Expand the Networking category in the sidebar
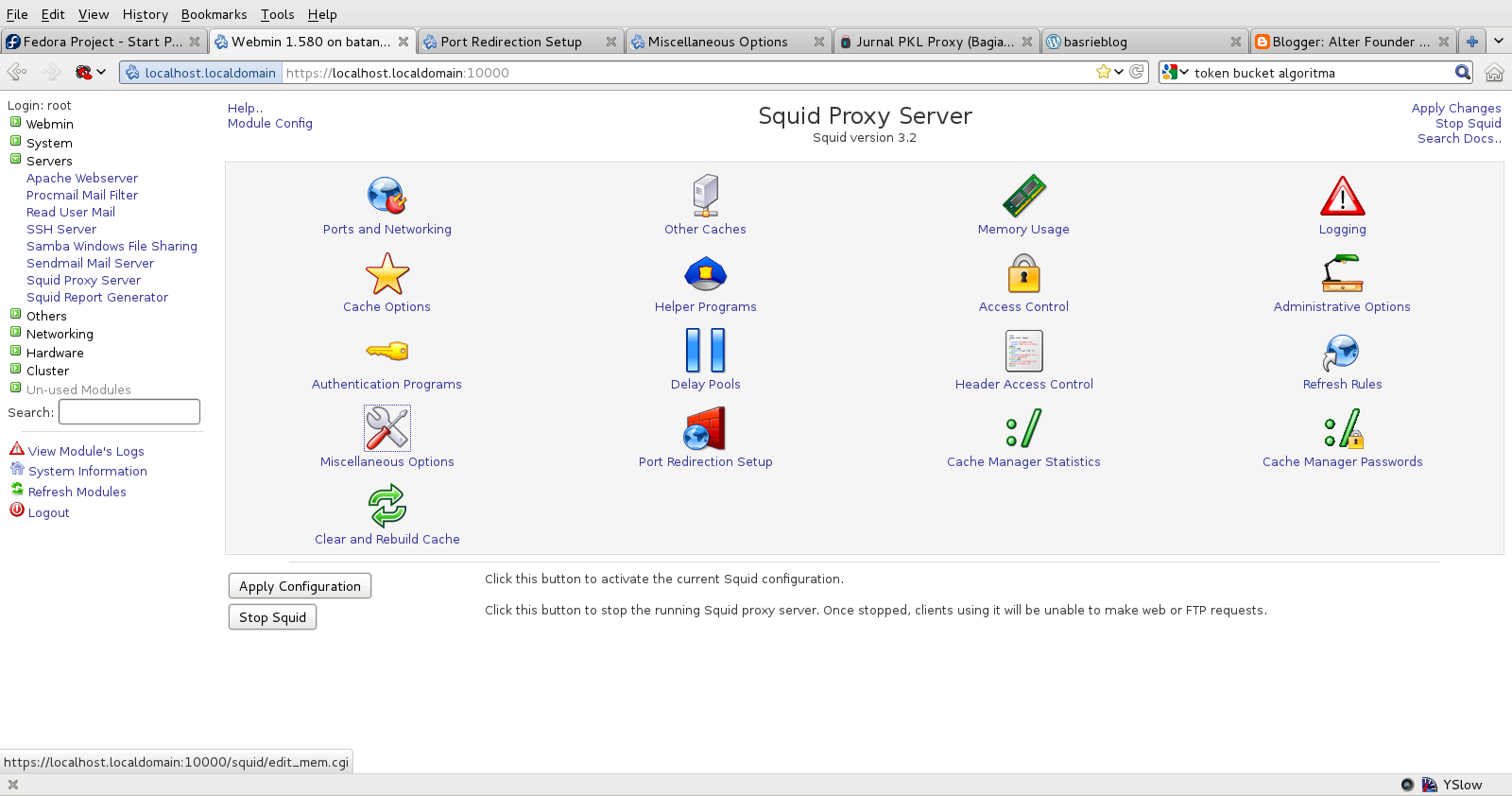 click(x=16, y=333)
